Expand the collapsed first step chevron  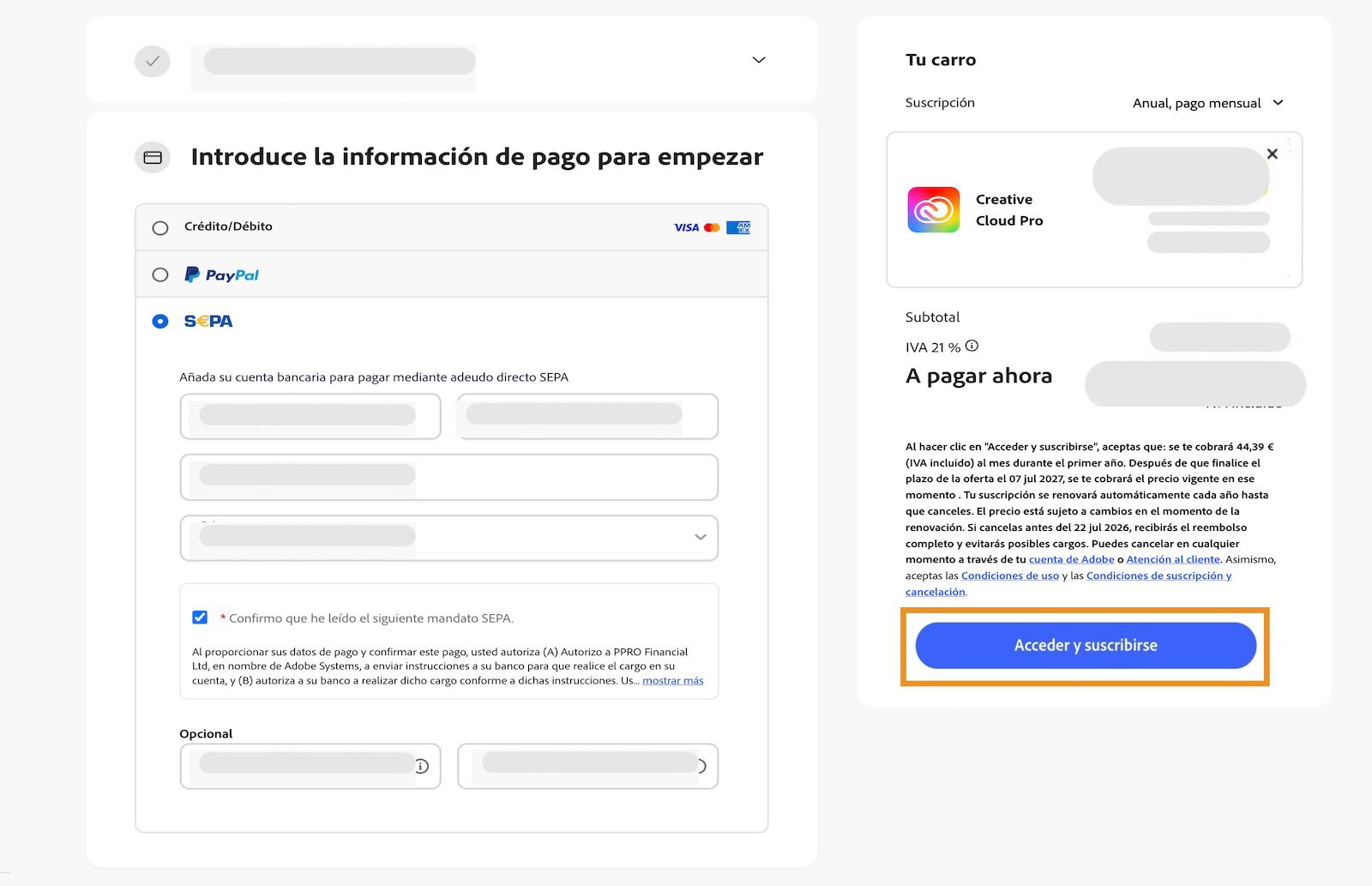[x=759, y=60]
